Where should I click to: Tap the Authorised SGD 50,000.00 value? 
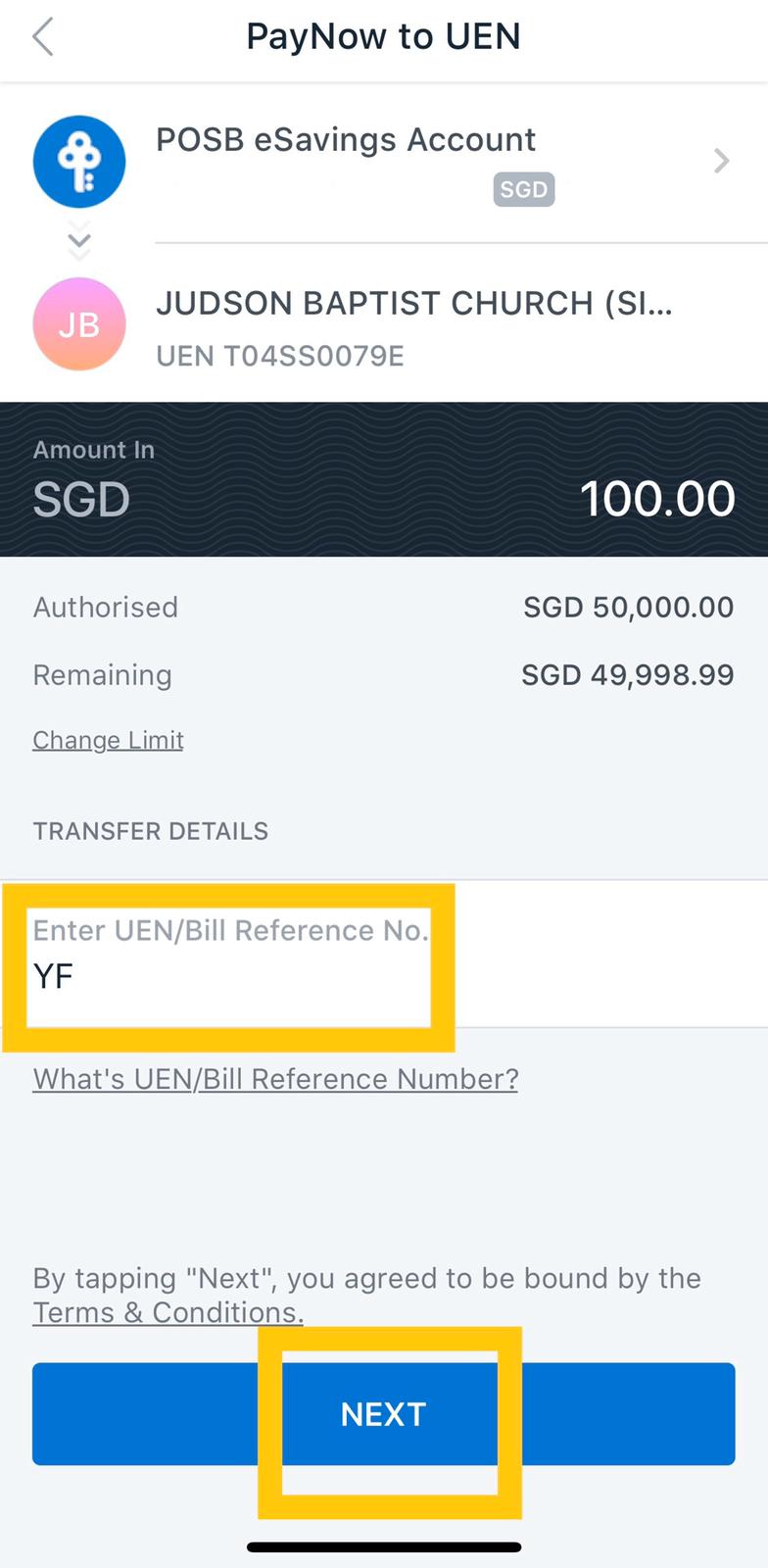tap(629, 607)
